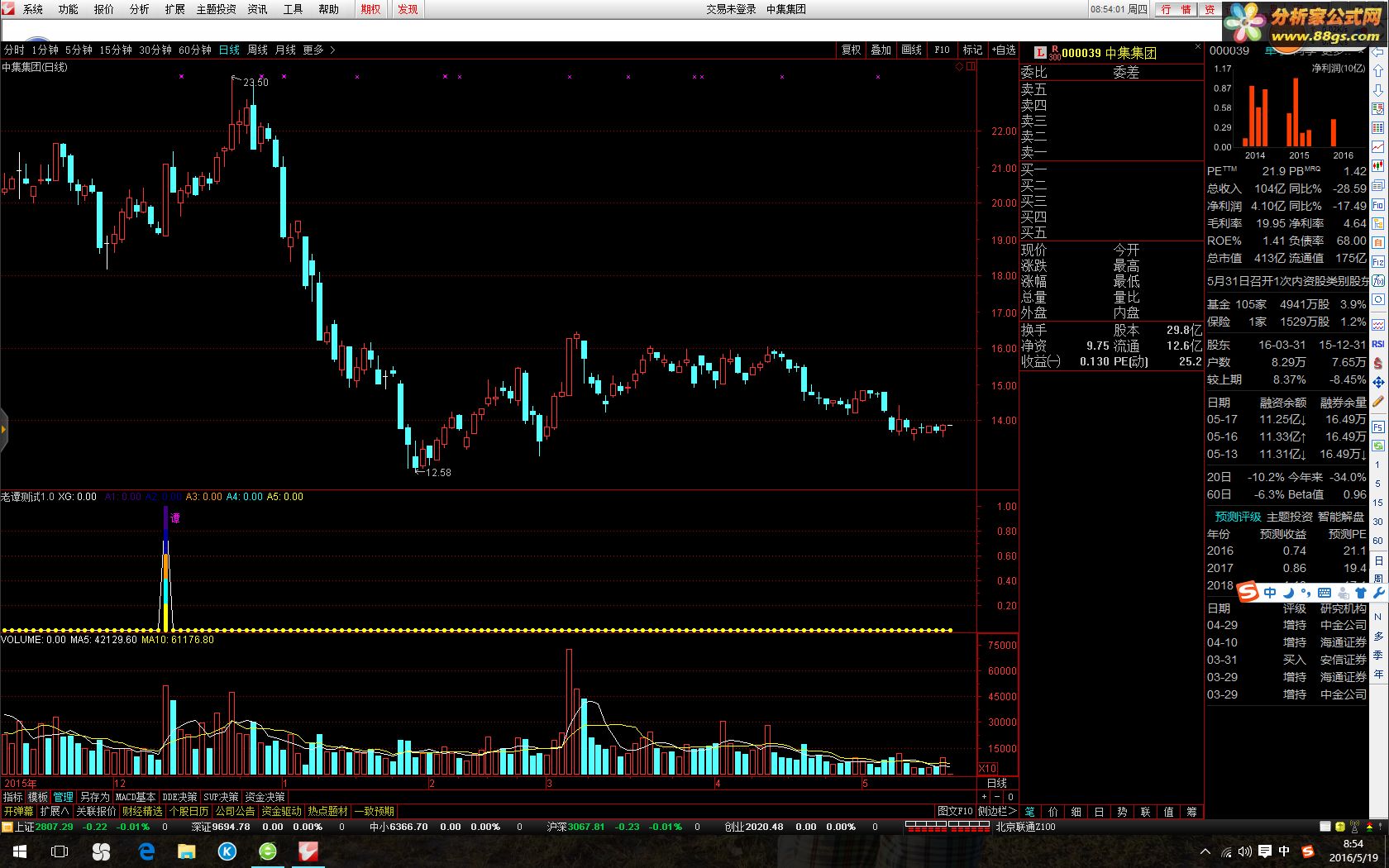
Task: Click the circle icon in right sidebar
Action: tap(1378, 300)
